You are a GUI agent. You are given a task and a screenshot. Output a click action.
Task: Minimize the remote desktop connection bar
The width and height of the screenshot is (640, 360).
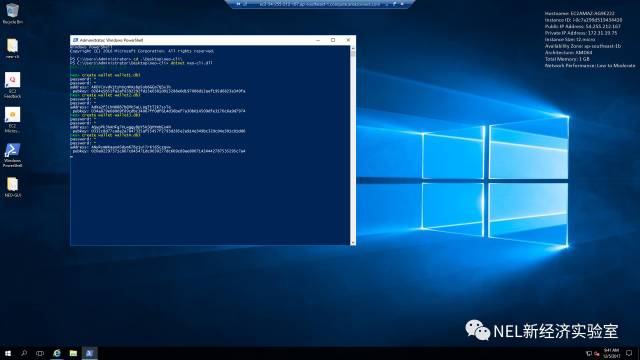point(387,4)
